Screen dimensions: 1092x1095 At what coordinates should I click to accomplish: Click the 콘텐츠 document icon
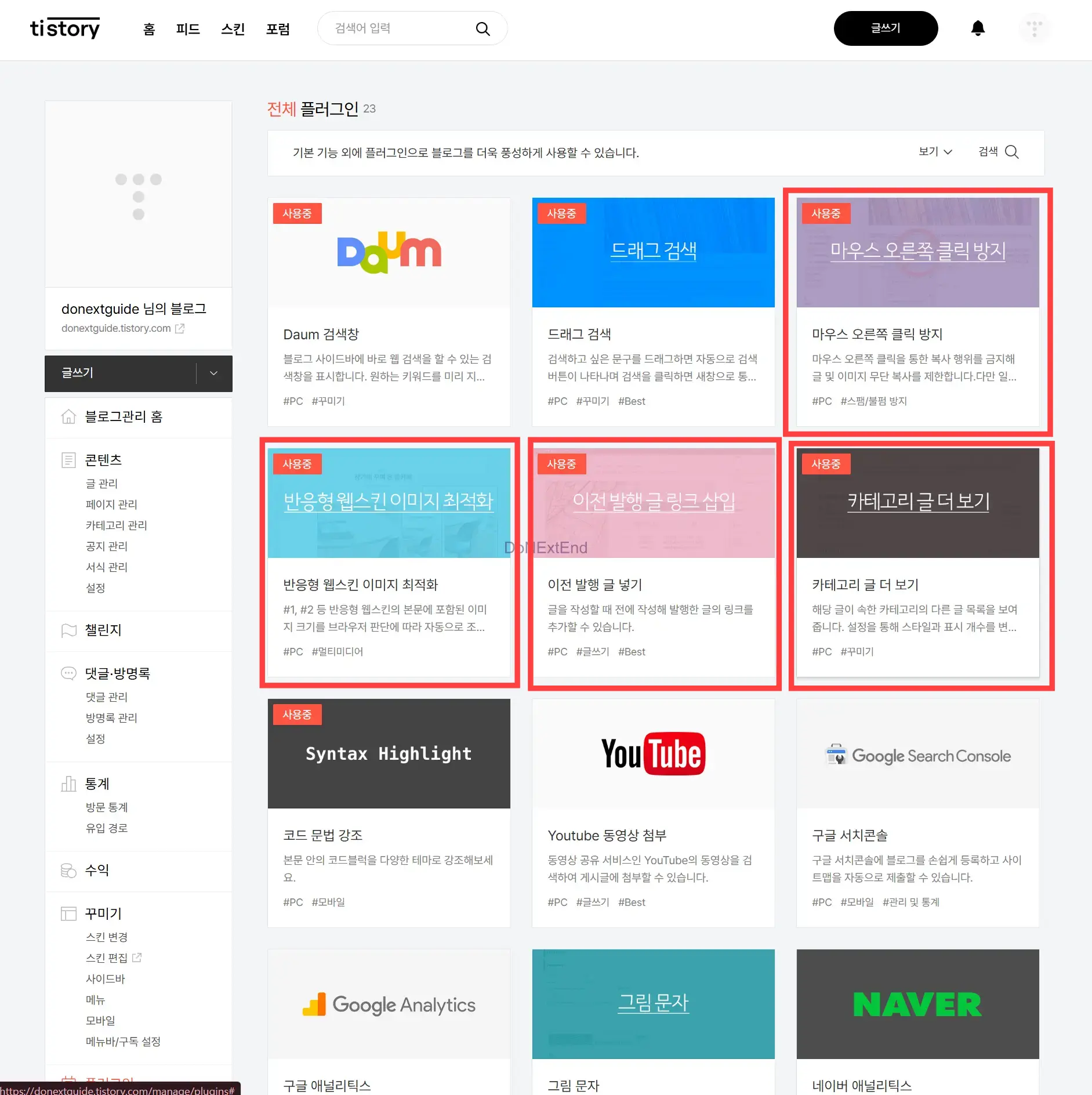pyautogui.click(x=68, y=460)
